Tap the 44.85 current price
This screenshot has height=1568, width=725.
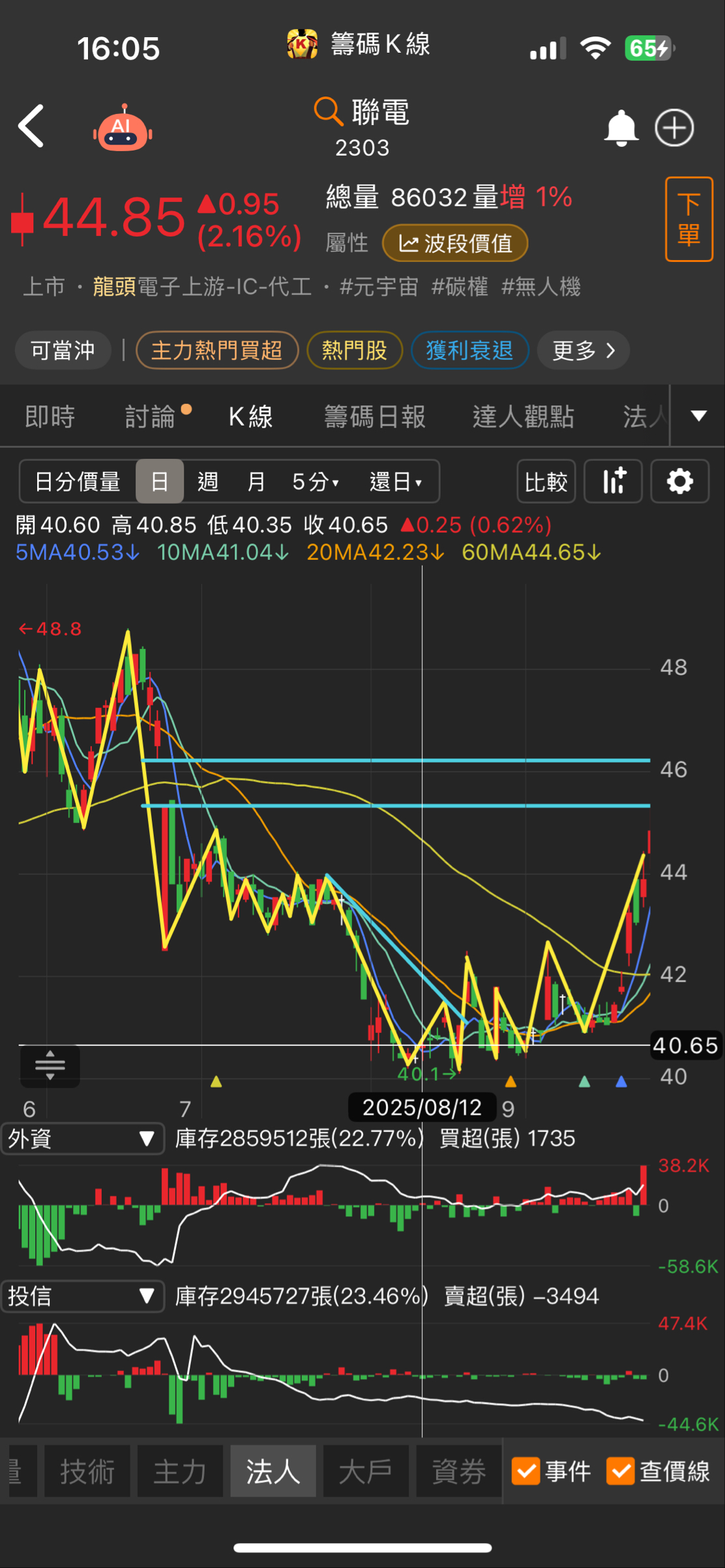click(114, 217)
